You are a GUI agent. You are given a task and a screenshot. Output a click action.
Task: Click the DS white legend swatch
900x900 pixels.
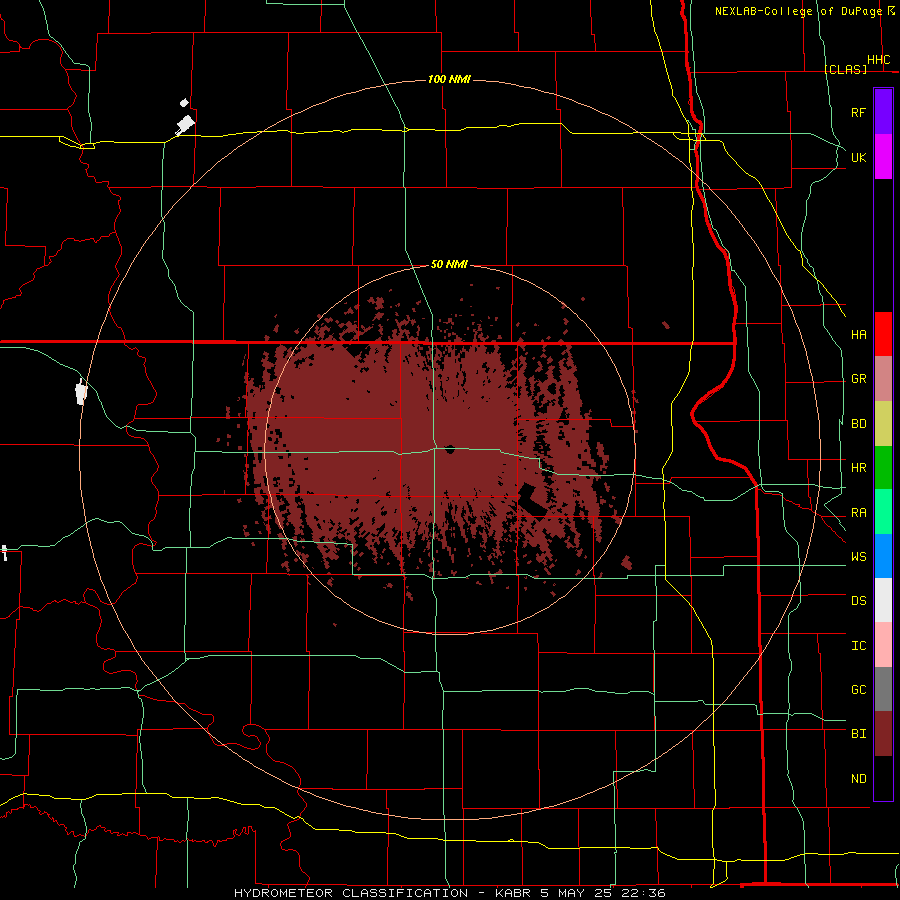tap(883, 600)
